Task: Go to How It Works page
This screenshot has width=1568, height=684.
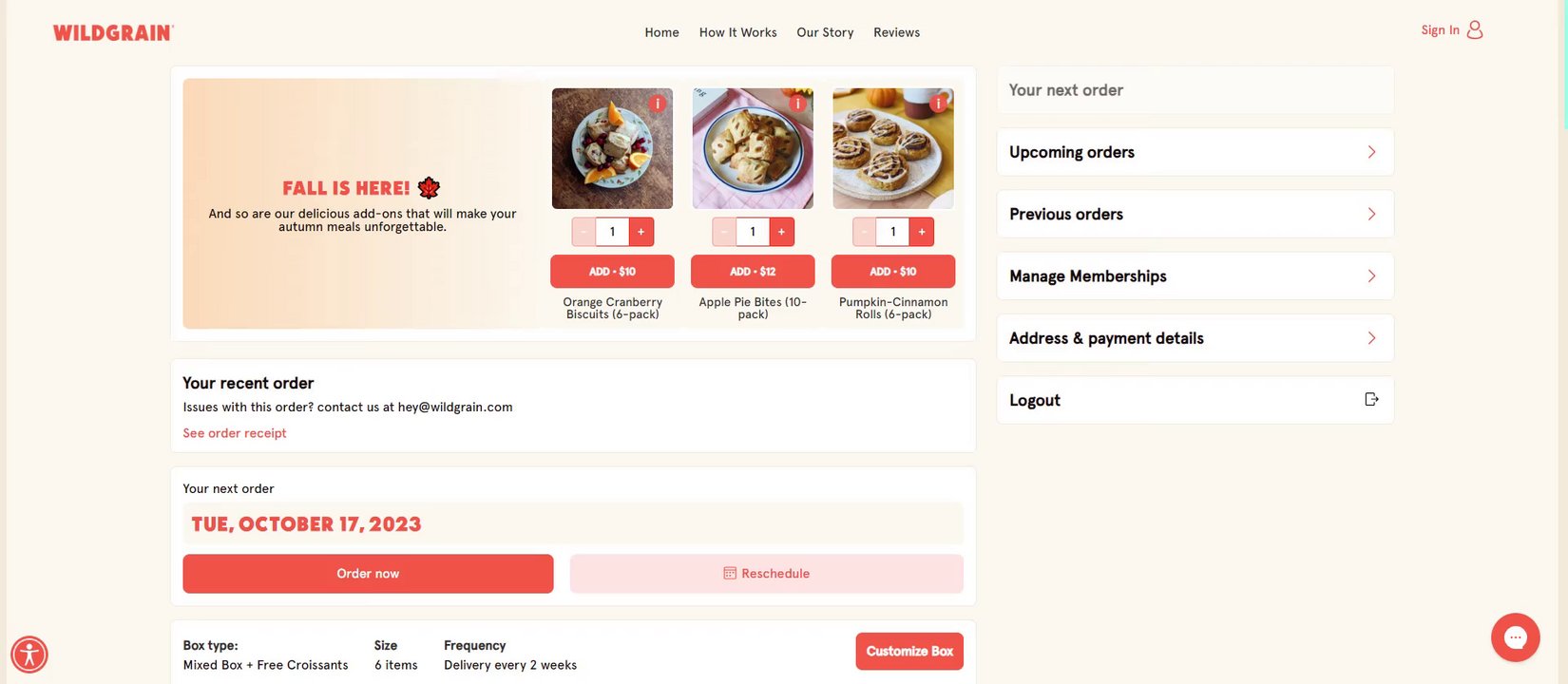Action: tap(737, 32)
